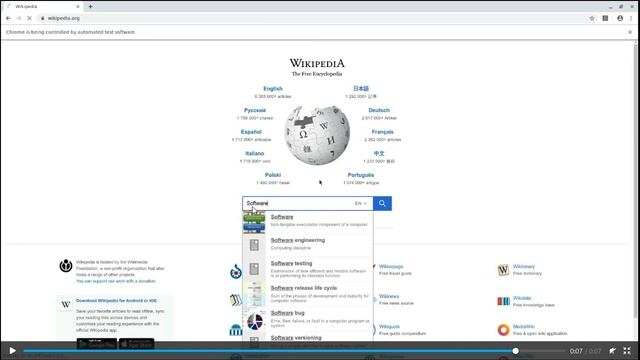Open the EN language dropdown in search

click(x=361, y=203)
